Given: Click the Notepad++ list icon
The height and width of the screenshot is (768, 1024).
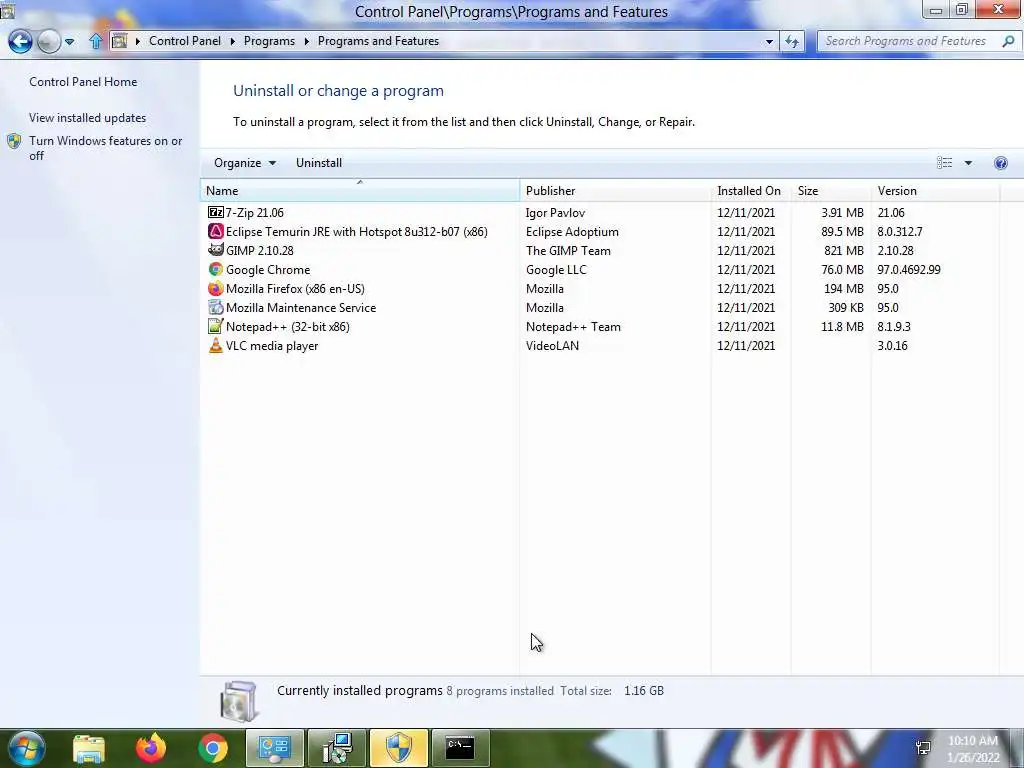Looking at the screenshot, I should pyautogui.click(x=216, y=326).
